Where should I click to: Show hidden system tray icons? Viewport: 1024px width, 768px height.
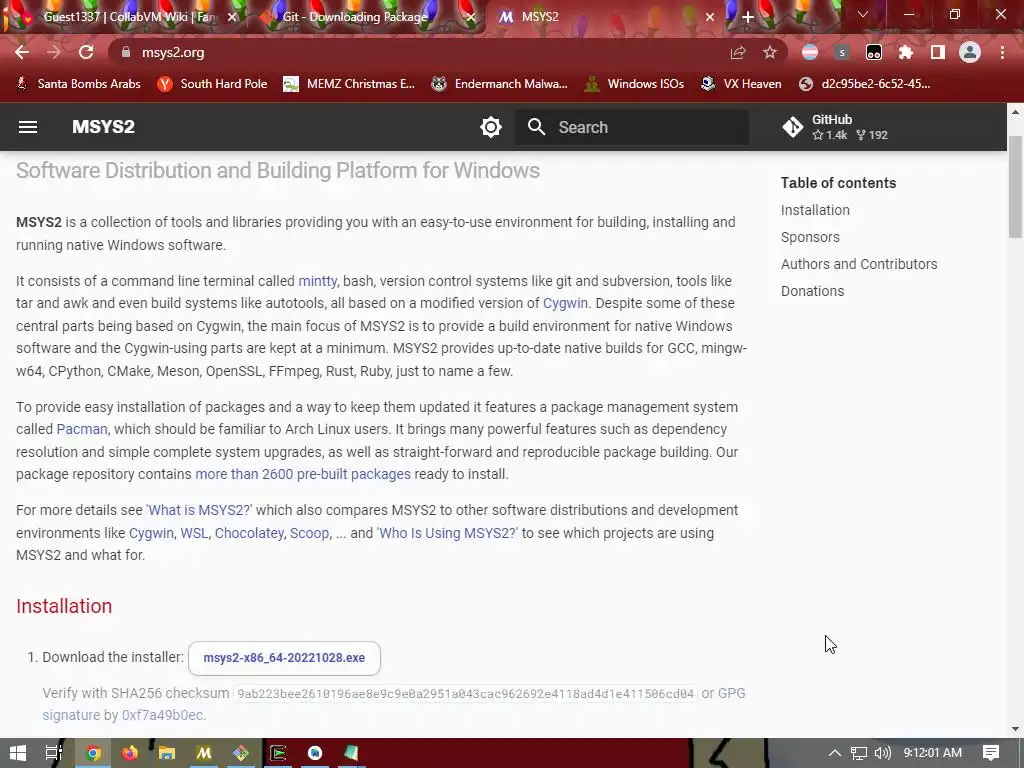click(x=835, y=753)
